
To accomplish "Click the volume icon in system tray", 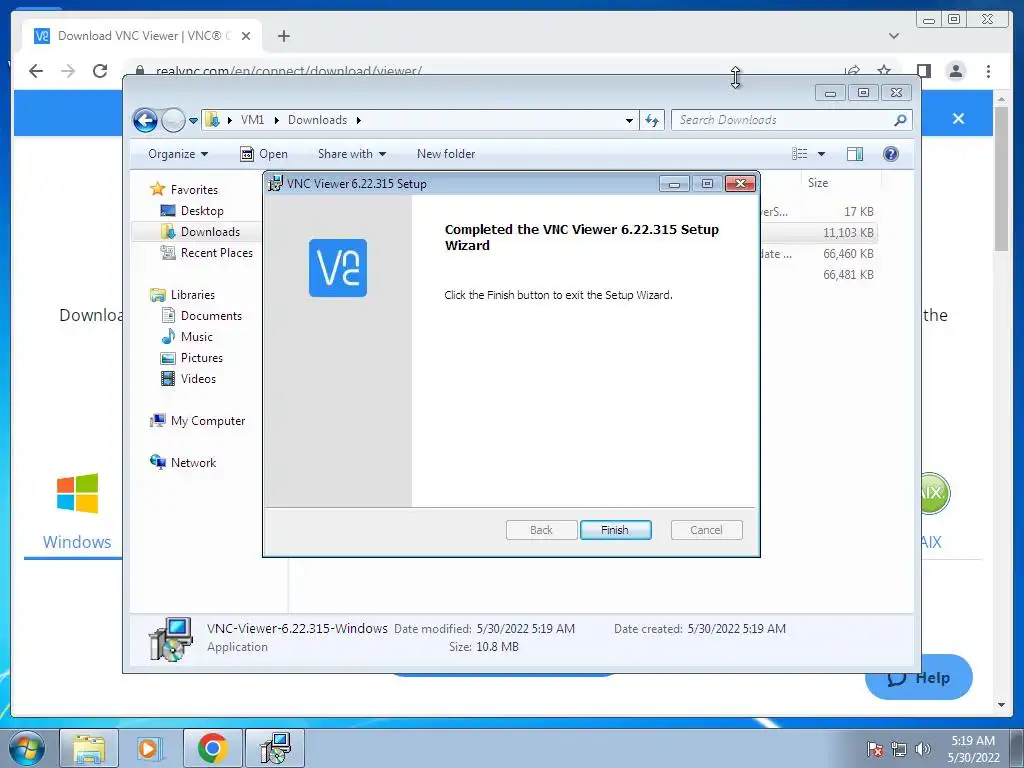I will pyautogui.click(x=923, y=749).
